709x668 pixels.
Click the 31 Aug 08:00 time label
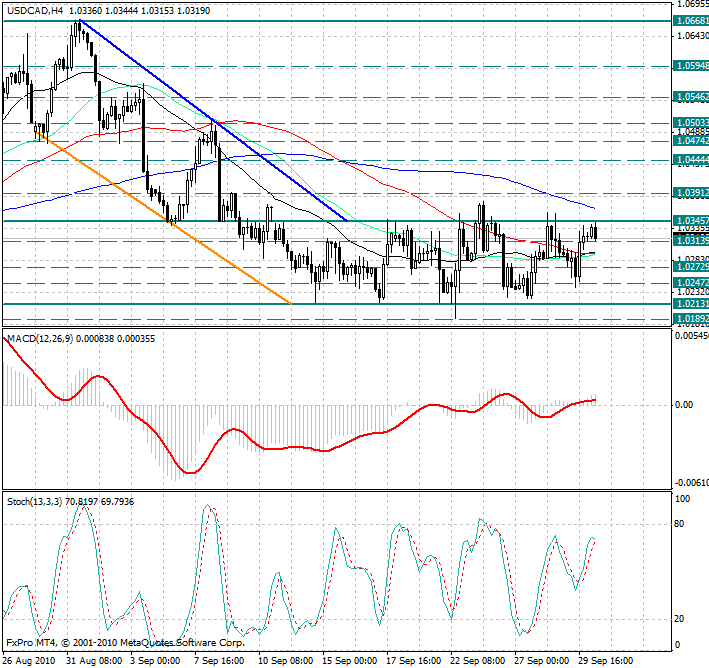tap(94, 661)
